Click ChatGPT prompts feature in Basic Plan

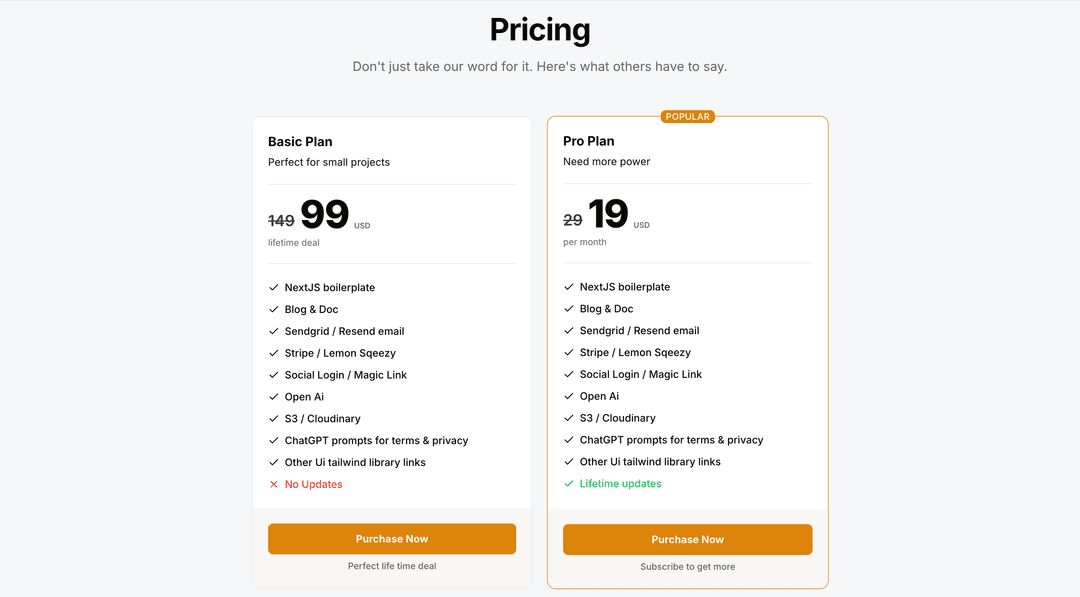376,440
